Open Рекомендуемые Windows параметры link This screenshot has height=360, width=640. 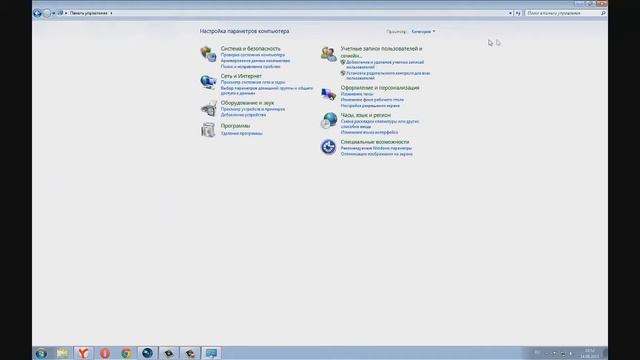click(376, 148)
